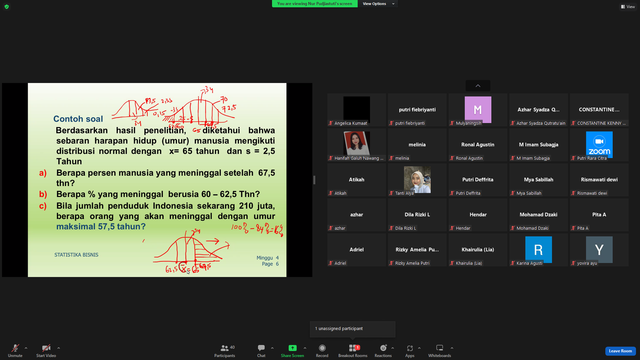
Task: Select Khairulia (Lia)'s participant tile
Action: click(x=478, y=250)
